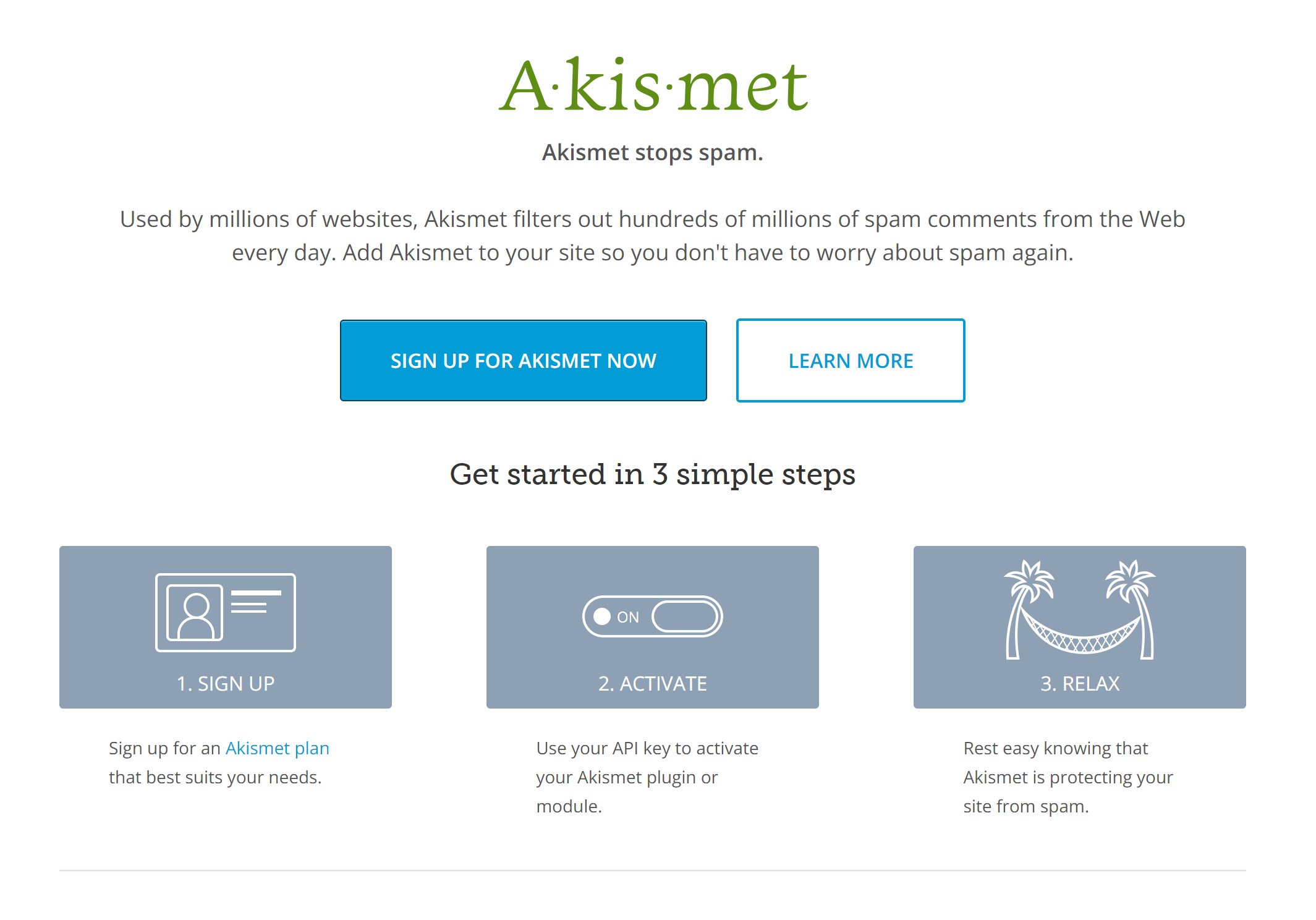
Task: Click the text lines on the ID card icon
Action: (x=256, y=602)
